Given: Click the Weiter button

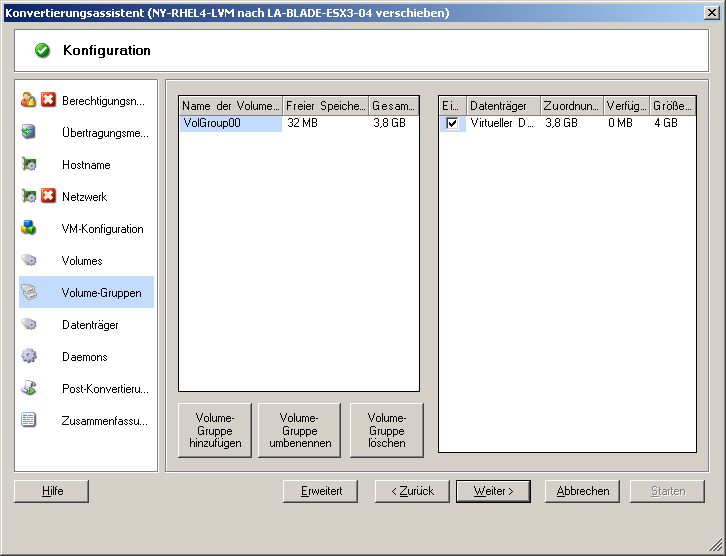Looking at the screenshot, I should pyautogui.click(x=493, y=491).
